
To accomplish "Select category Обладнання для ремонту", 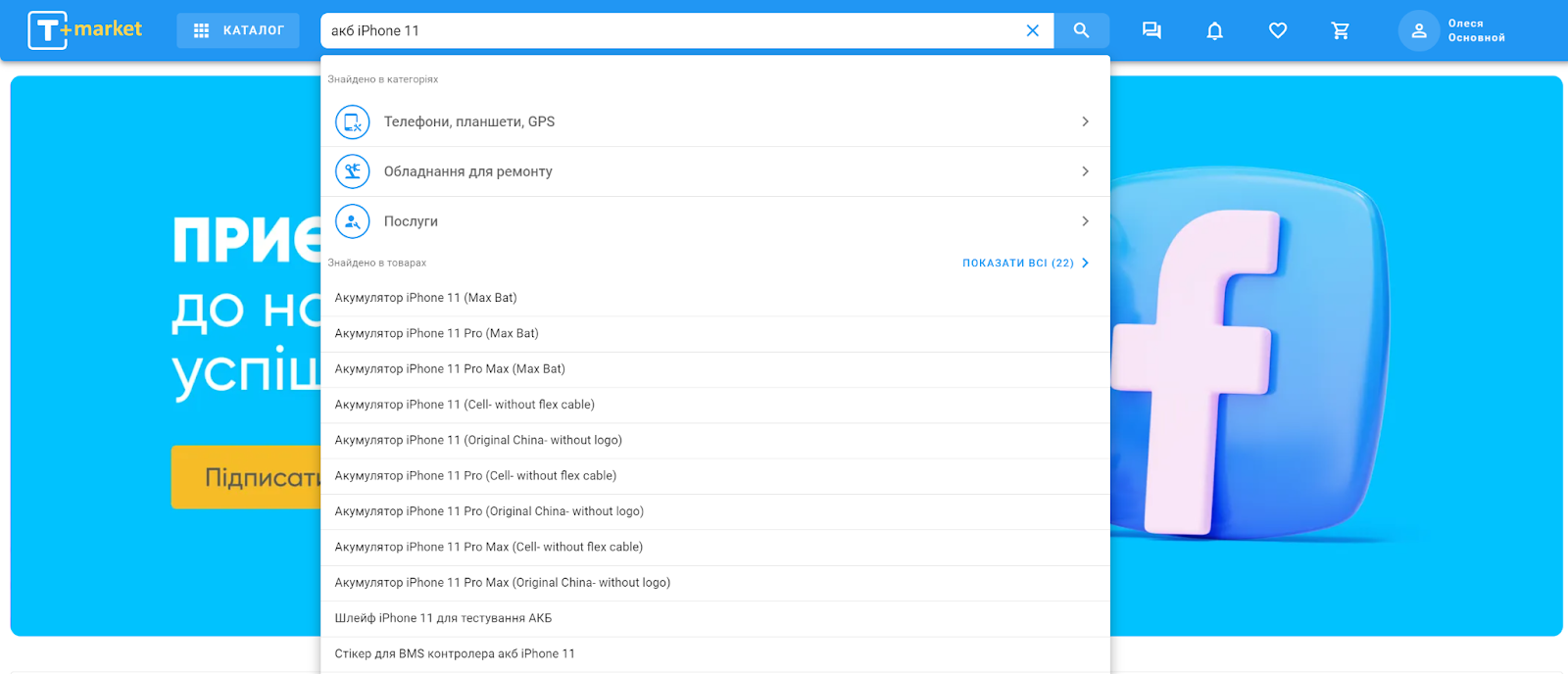I will (x=715, y=171).
